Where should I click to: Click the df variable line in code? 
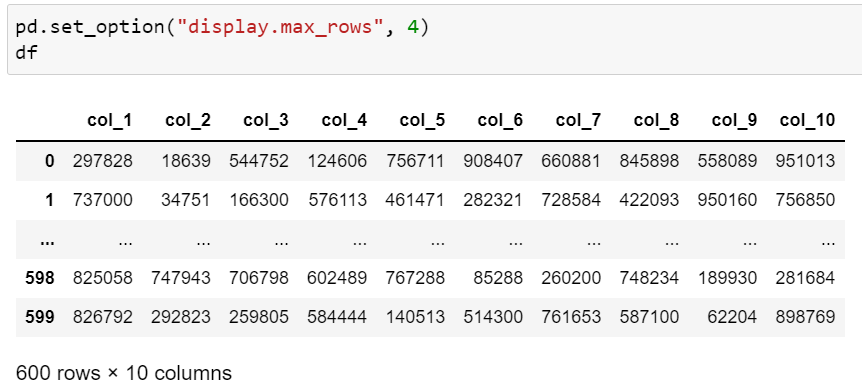26,53
